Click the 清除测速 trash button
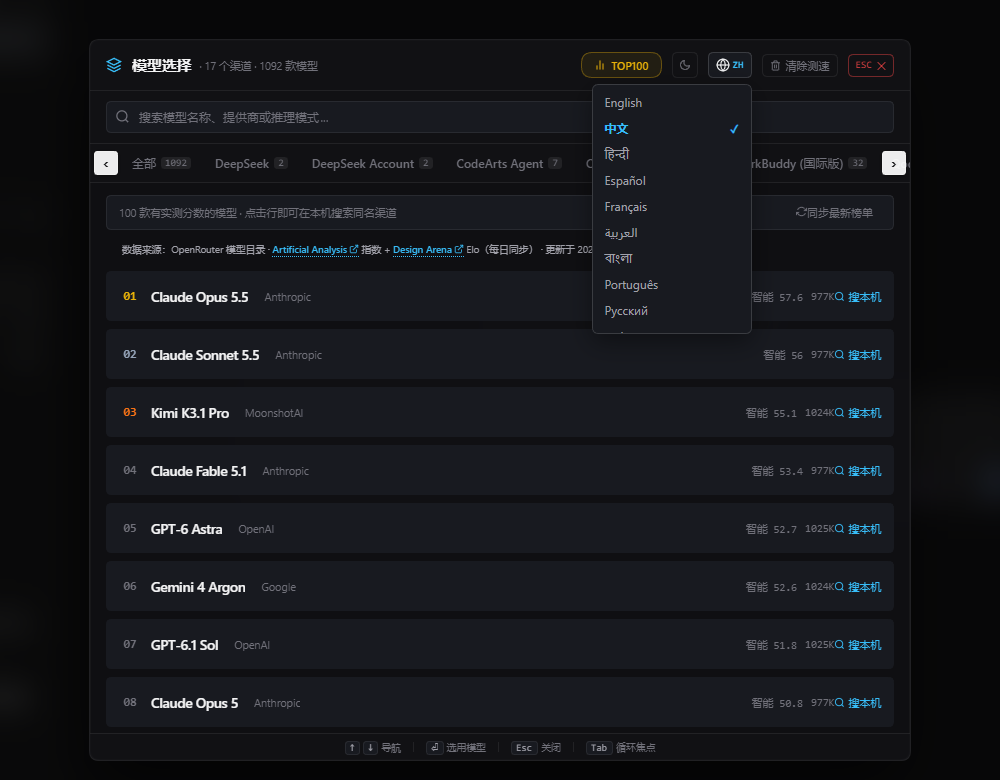 800,66
